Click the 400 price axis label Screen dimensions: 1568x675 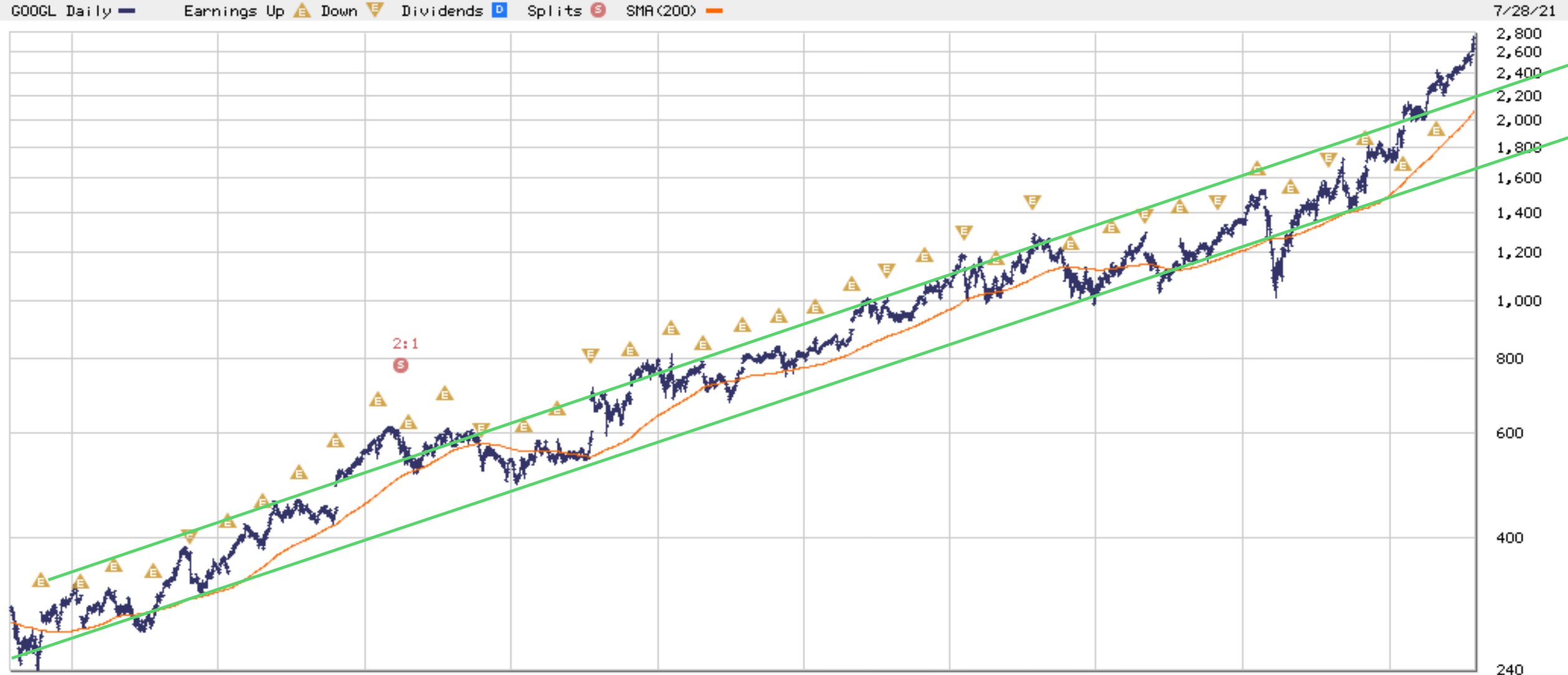click(1509, 538)
